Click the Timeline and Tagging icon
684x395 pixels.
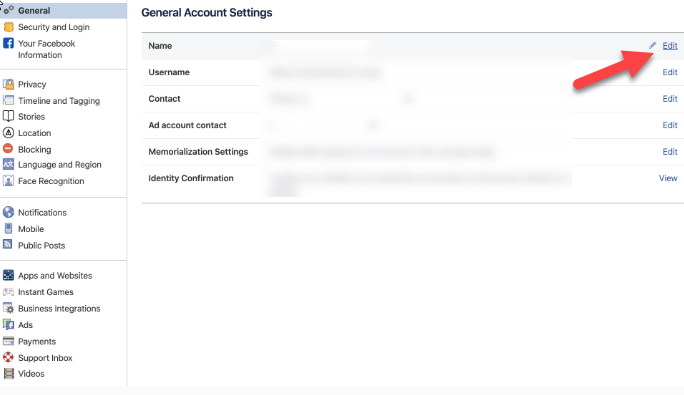point(8,100)
